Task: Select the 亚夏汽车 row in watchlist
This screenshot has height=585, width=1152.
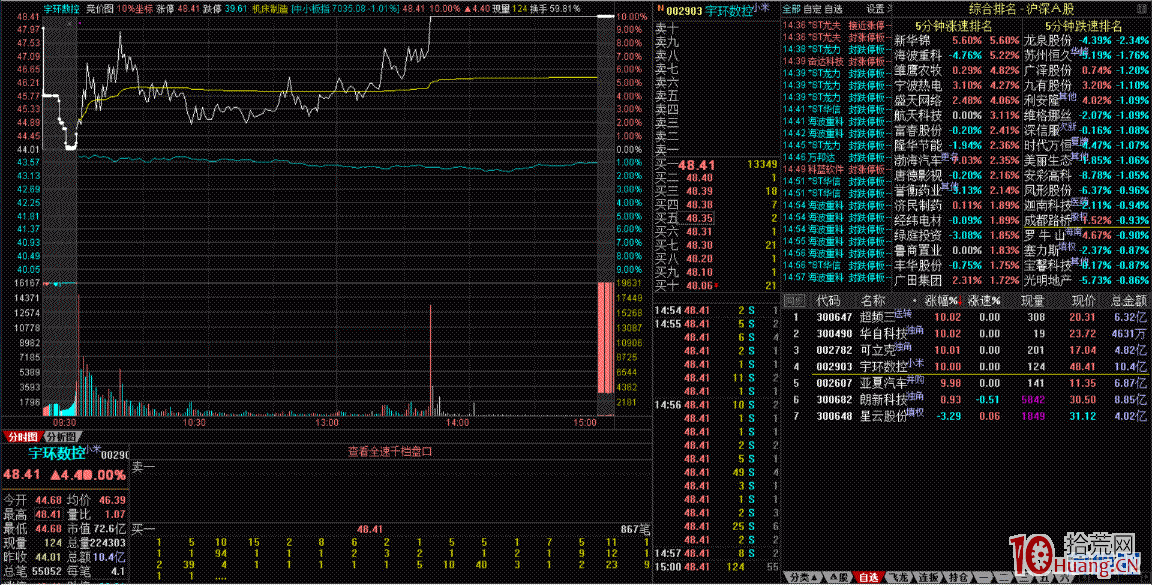Action: 965,383
